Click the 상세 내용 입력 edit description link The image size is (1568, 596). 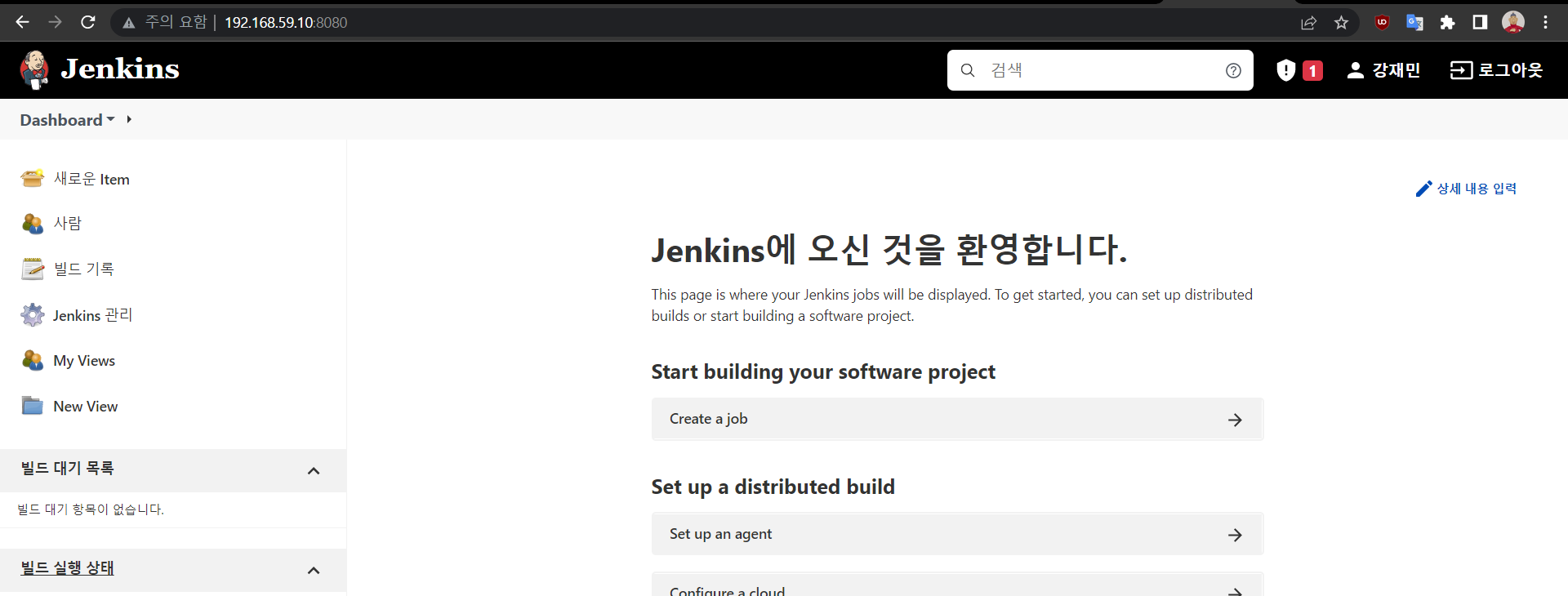(x=1466, y=189)
